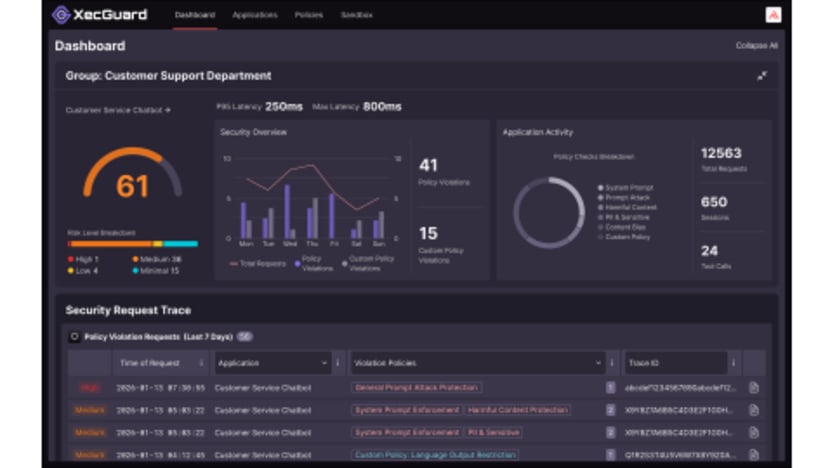The width and height of the screenshot is (830, 468).
Task: Click the 250ms P95 Latency value
Action: (x=284, y=107)
